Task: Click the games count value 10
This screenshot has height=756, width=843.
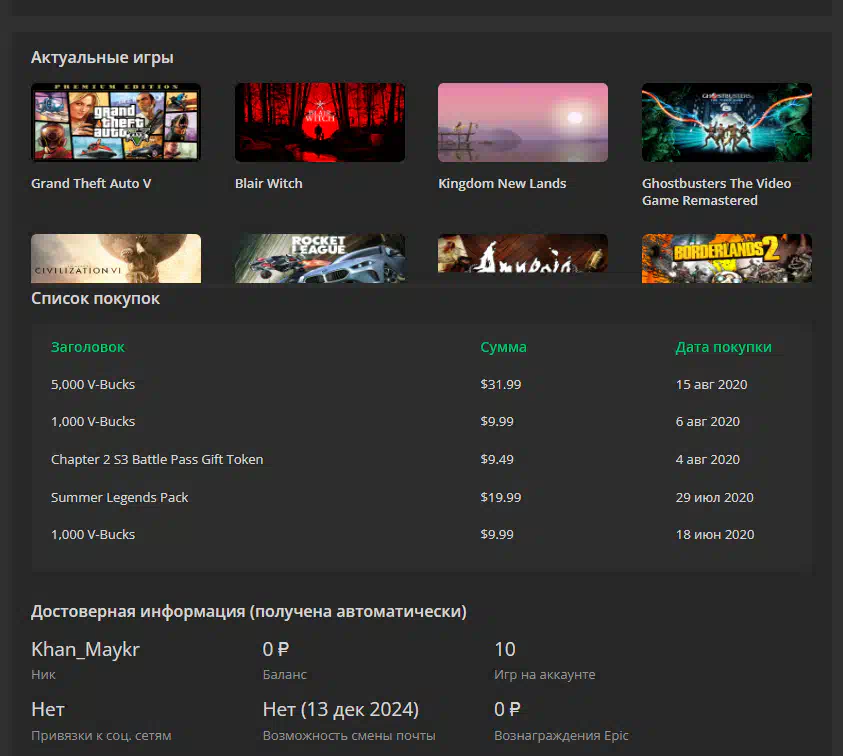Action: tap(505, 650)
